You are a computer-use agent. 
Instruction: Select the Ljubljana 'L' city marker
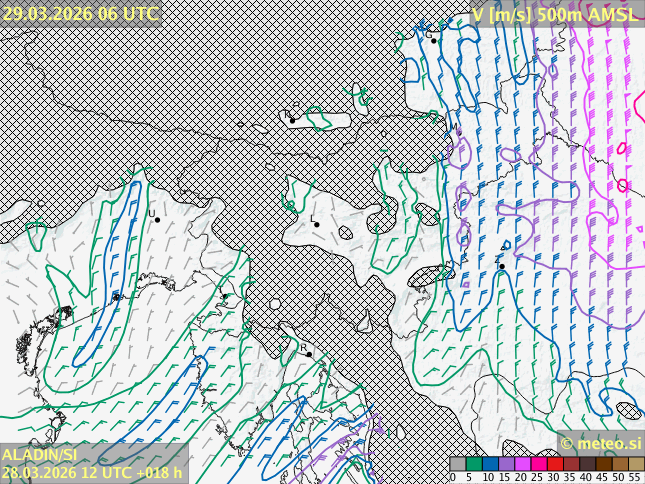[x=317, y=224]
